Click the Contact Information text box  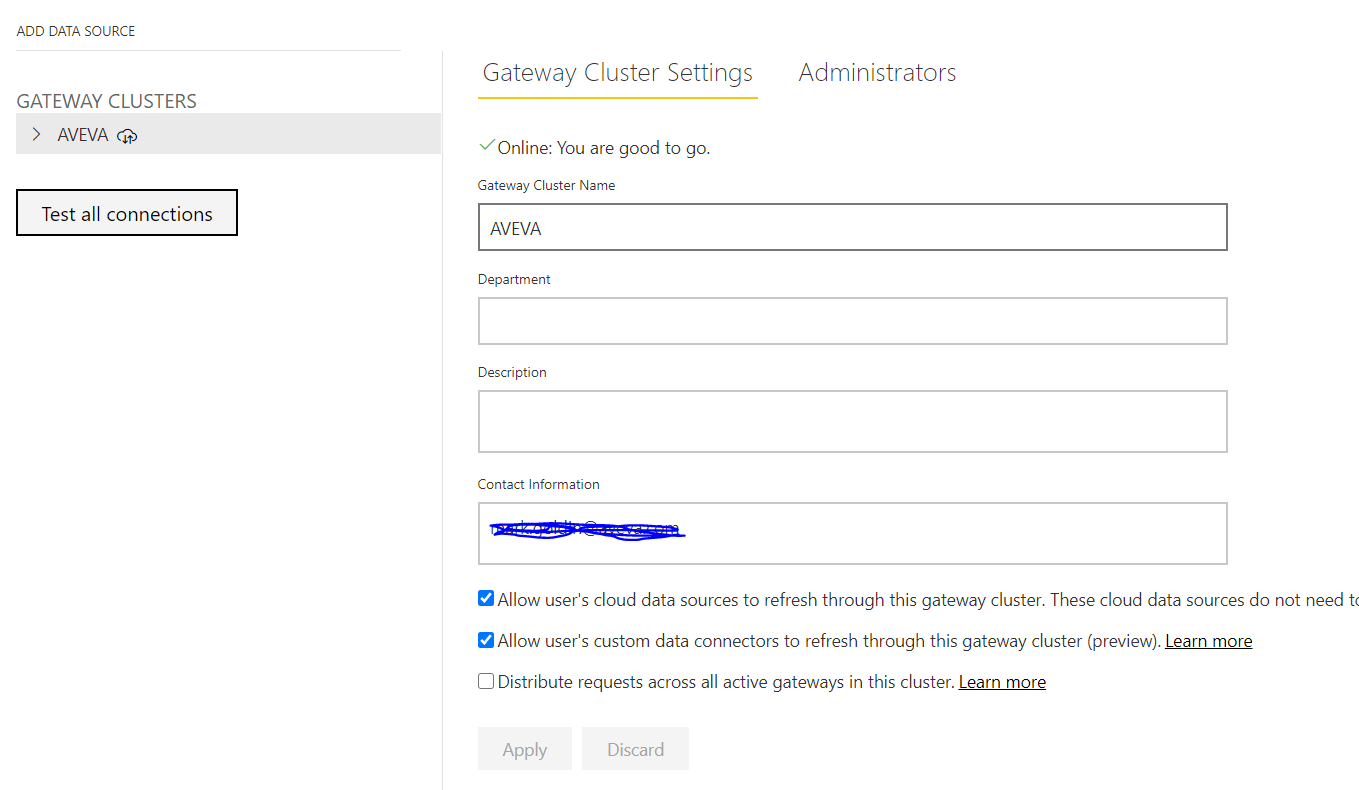853,533
